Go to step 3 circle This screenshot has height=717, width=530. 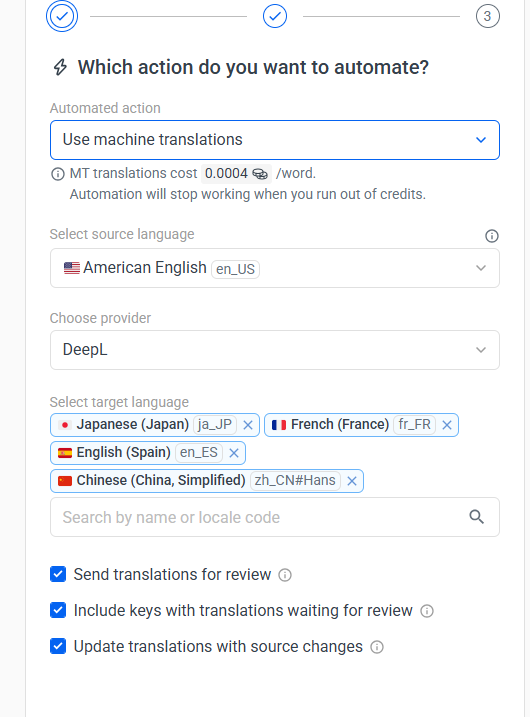tap(487, 16)
